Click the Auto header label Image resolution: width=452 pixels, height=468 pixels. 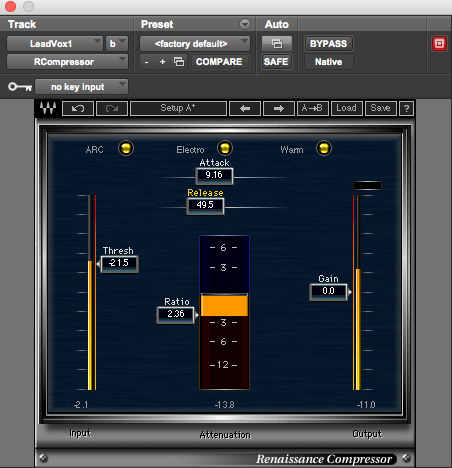[277, 24]
